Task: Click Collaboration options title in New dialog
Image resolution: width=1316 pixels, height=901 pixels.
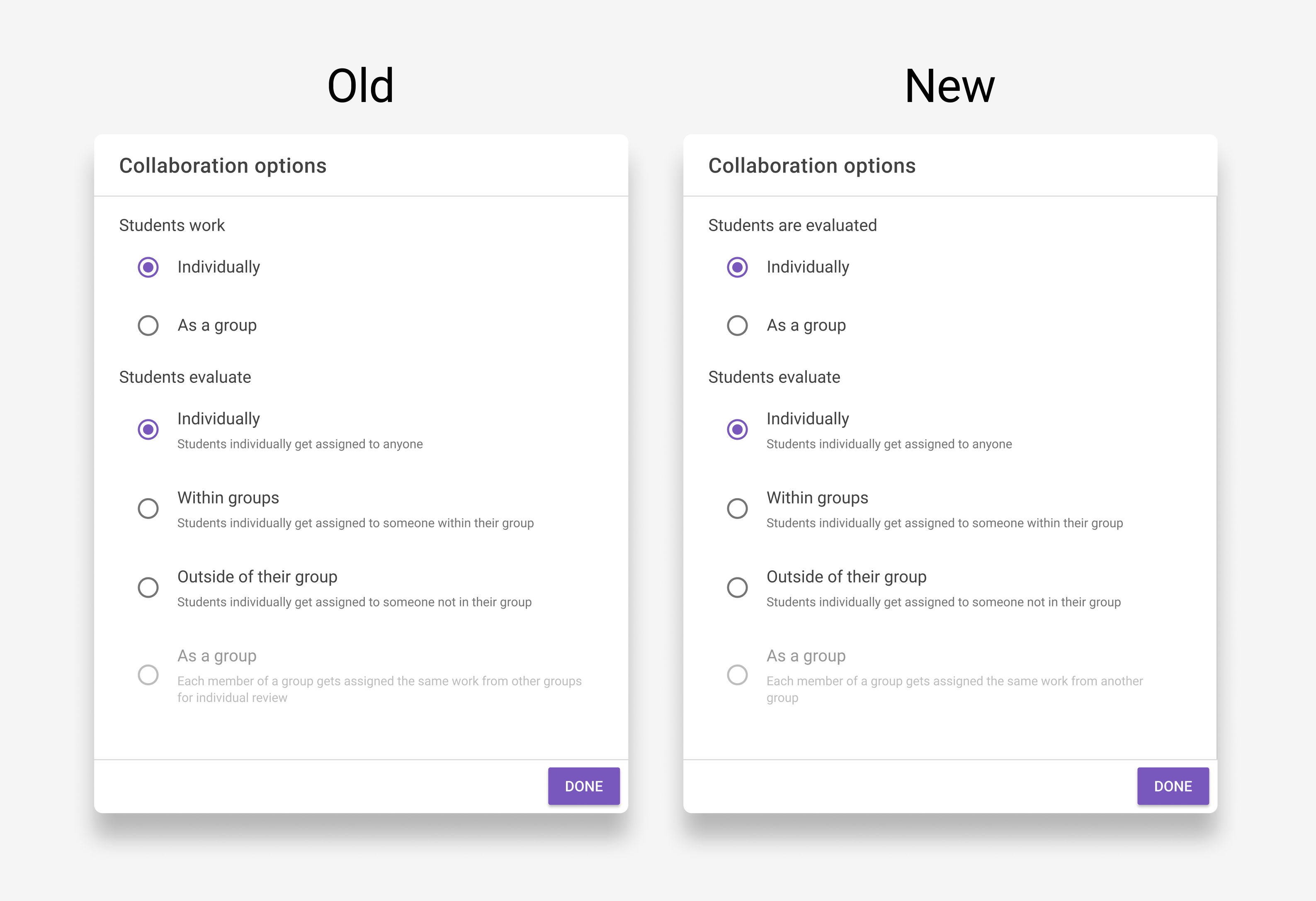Action: [x=811, y=166]
